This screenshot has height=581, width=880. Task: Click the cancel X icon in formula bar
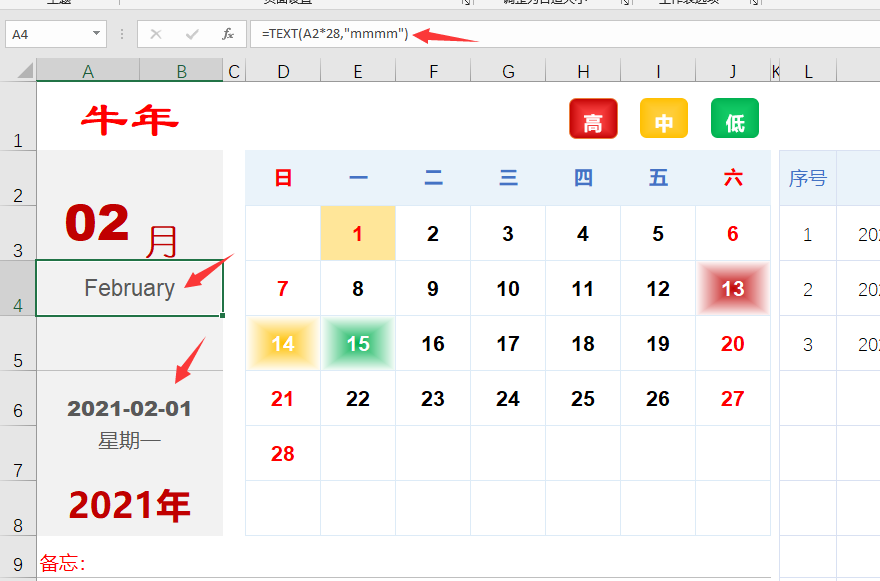pyautogui.click(x=156, y=34)
